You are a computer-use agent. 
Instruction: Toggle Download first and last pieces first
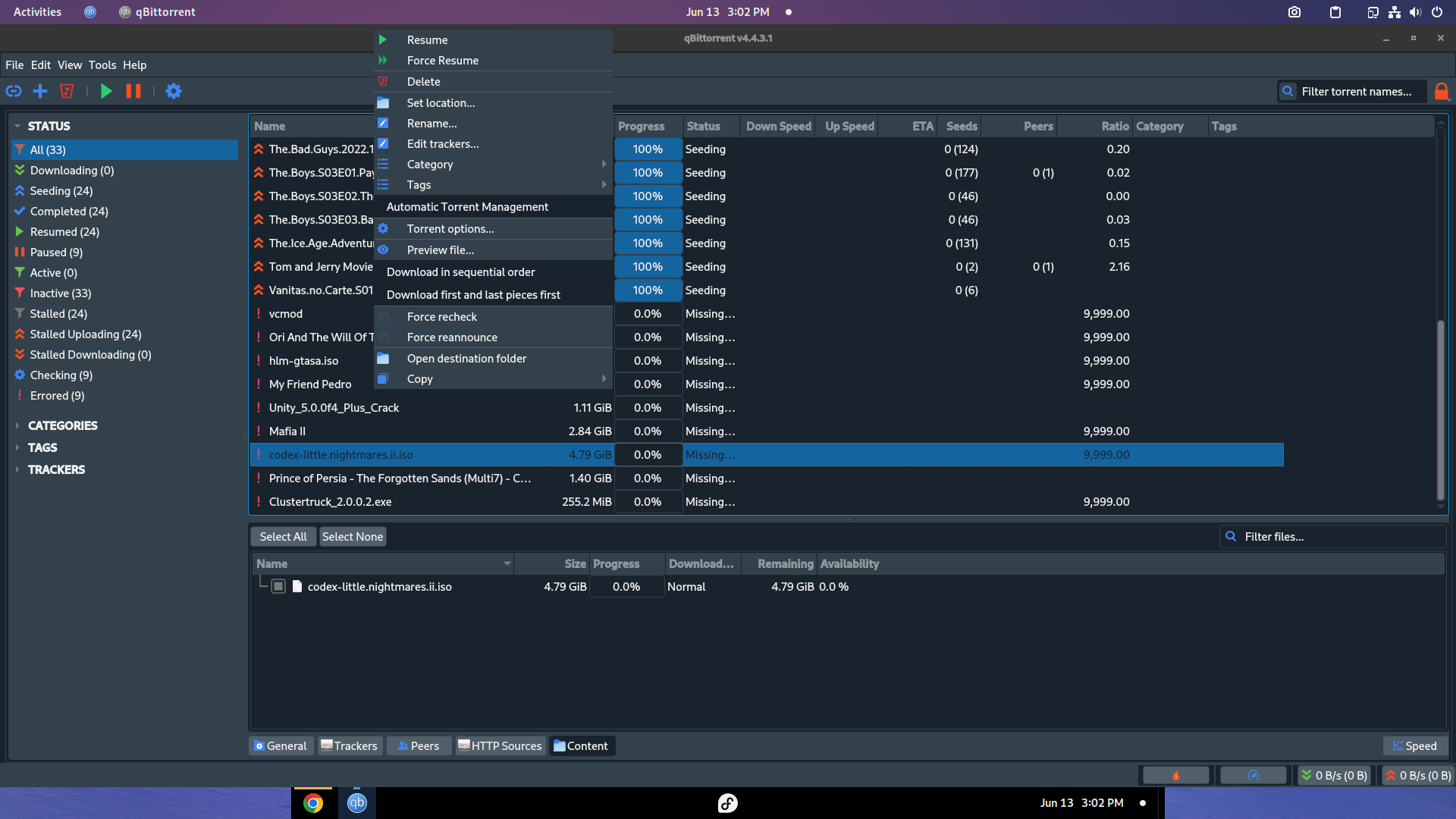click(x=493, y=295)
